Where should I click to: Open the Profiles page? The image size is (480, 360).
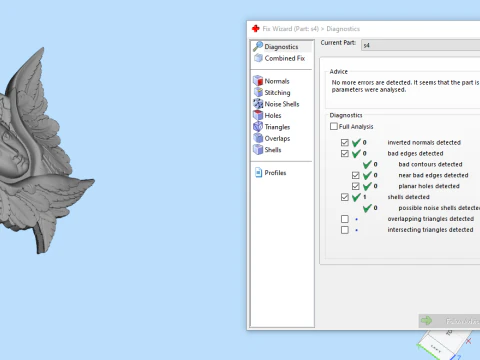pyautogui.click(x=275, y=173)
